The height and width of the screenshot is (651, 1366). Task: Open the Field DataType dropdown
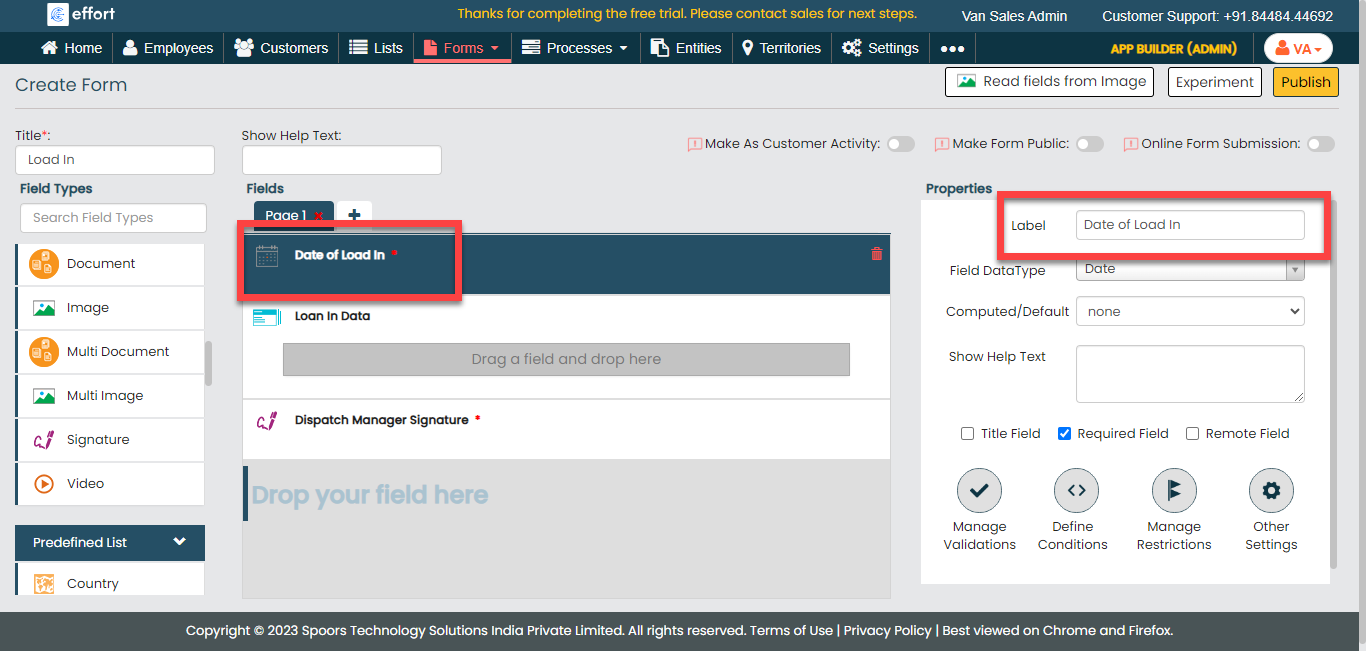(1189, 269)
